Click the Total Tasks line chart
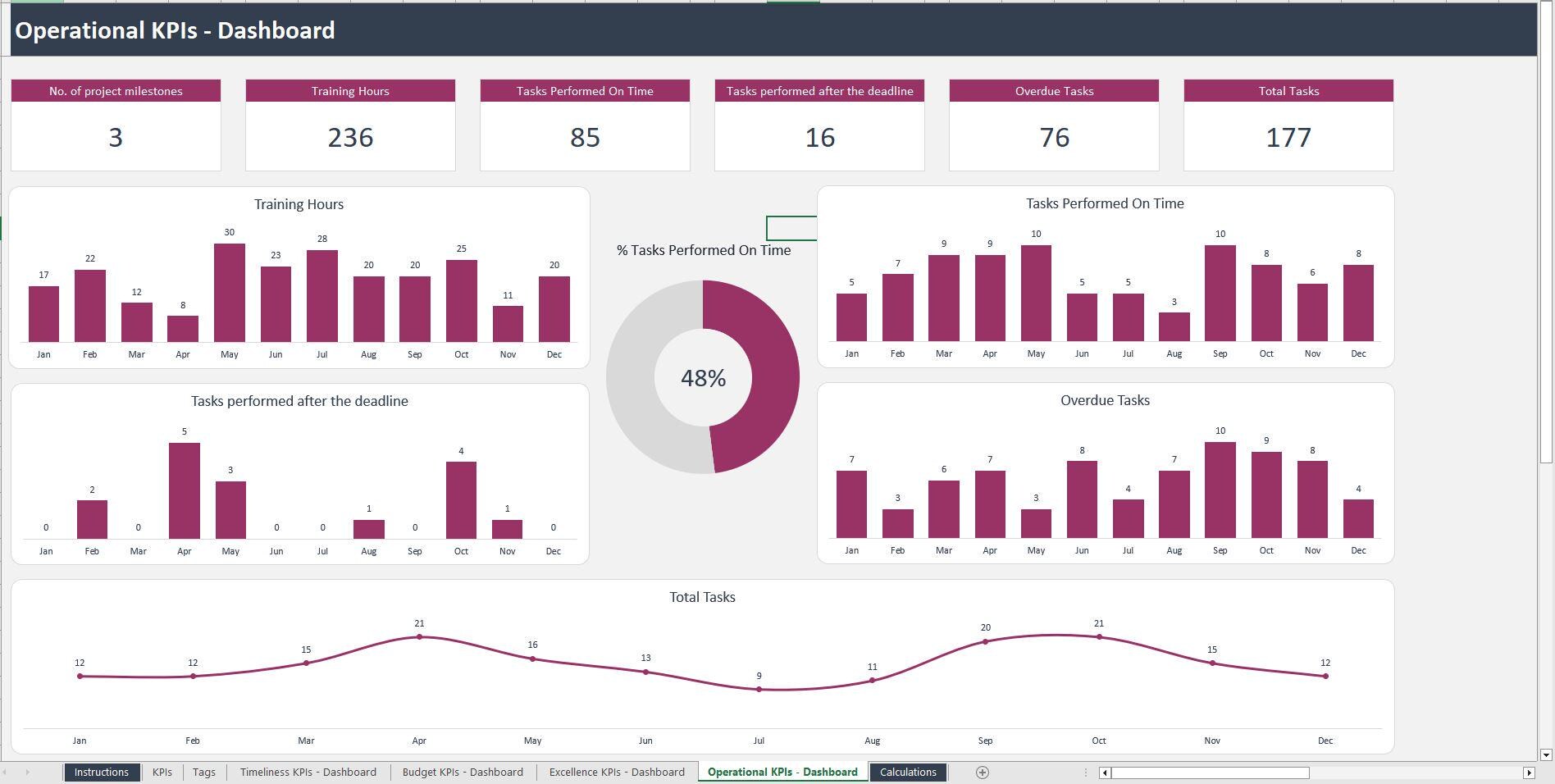 (701, 664)
